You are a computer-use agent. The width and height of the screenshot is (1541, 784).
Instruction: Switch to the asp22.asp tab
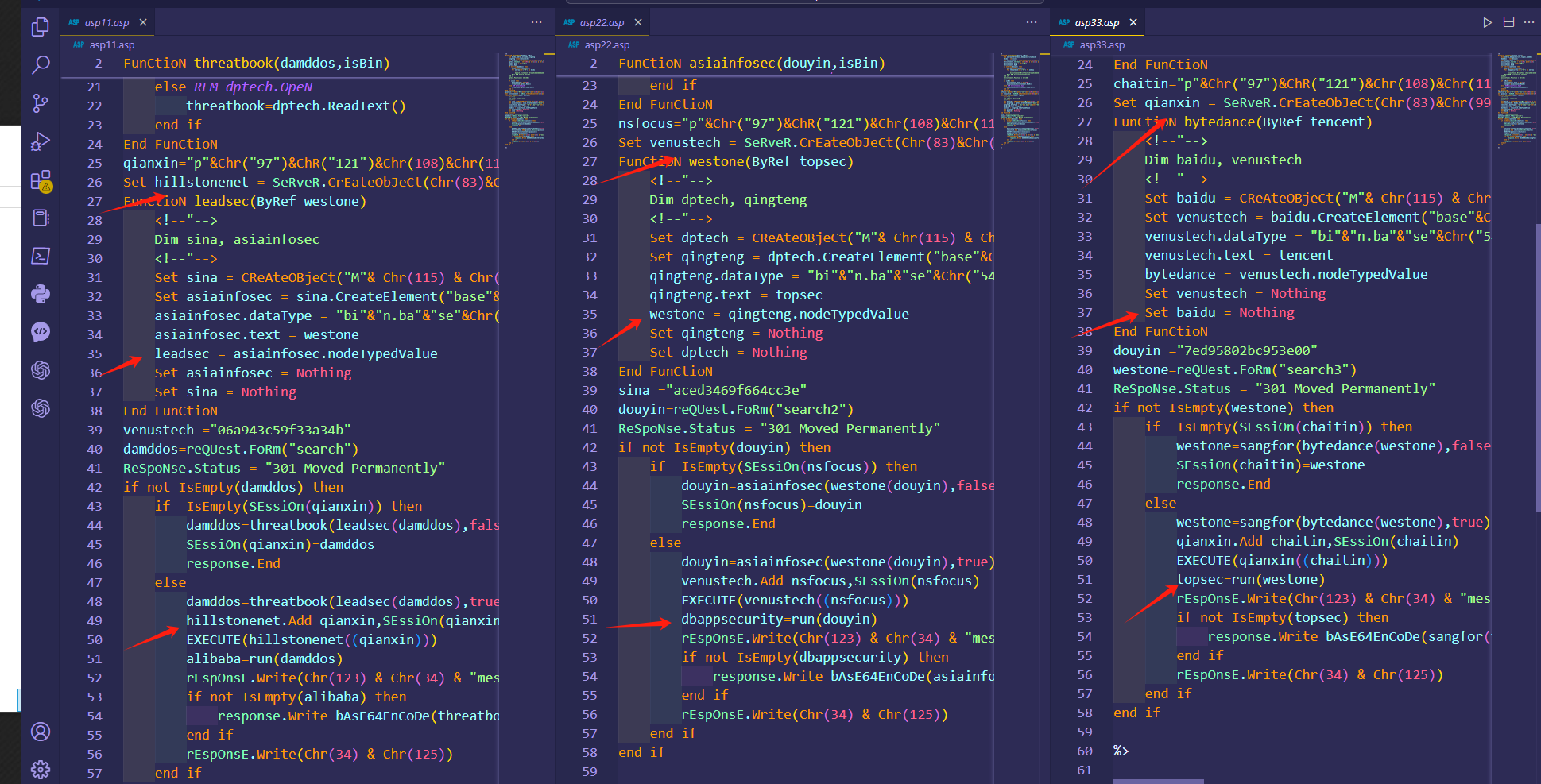602,22
